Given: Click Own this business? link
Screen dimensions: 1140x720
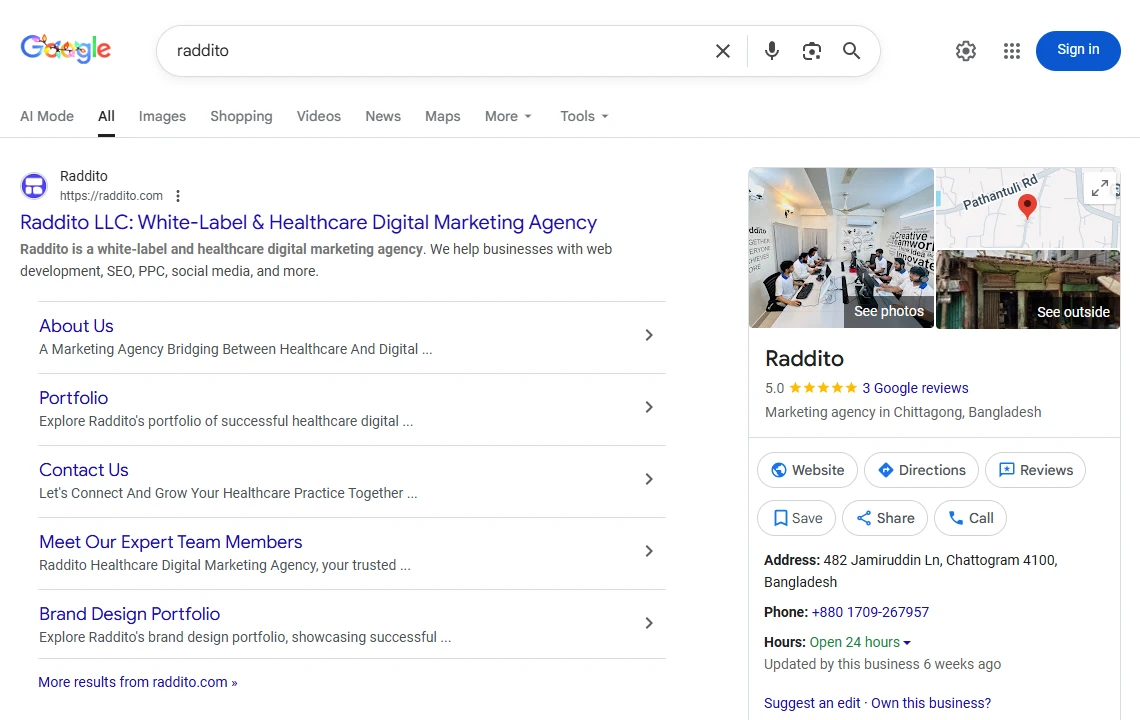Looking at the screenshot, I should click(x=931, y=703).
